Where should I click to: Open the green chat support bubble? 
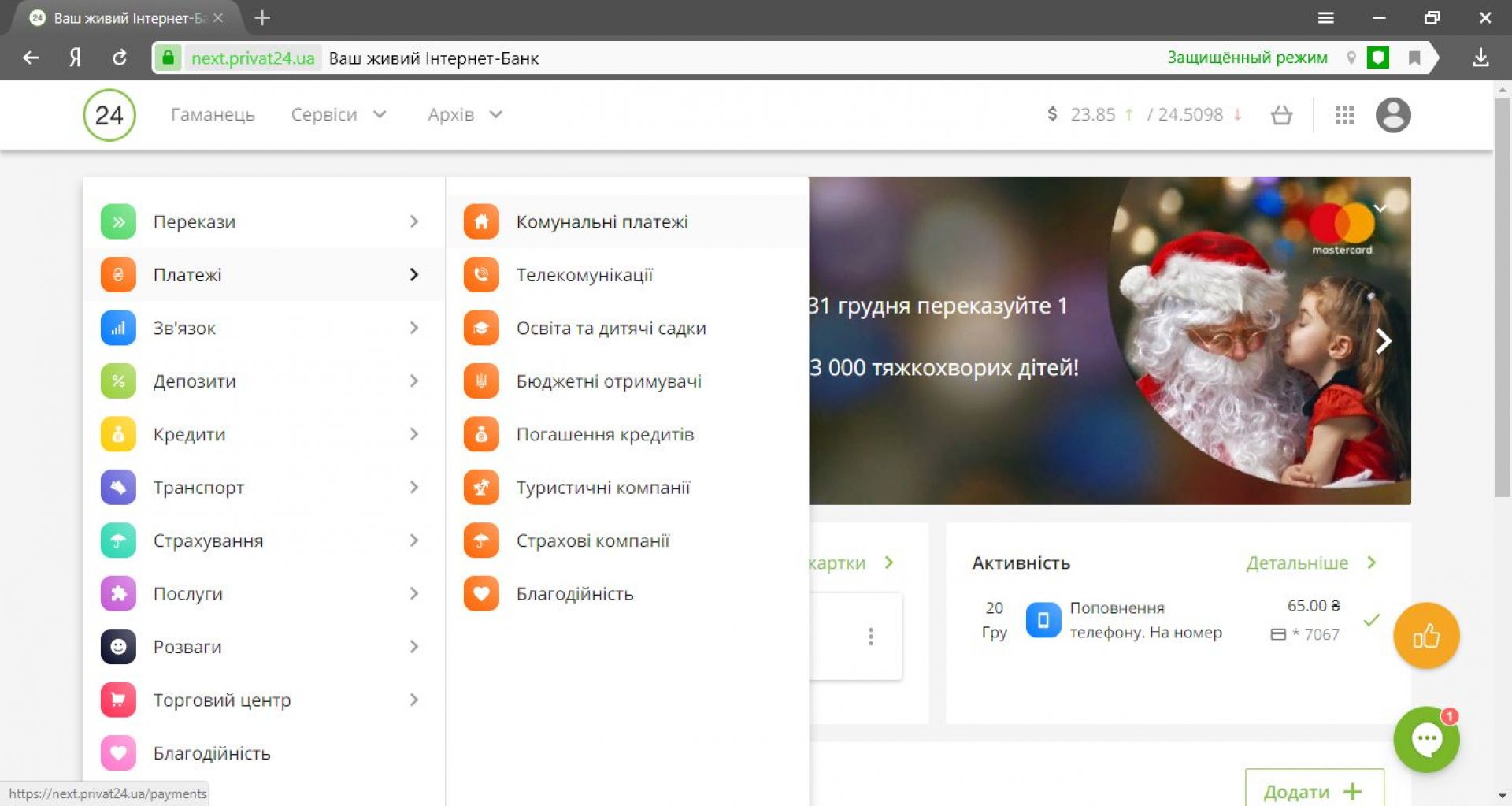pyautogui.click(x=1425, y=739)
